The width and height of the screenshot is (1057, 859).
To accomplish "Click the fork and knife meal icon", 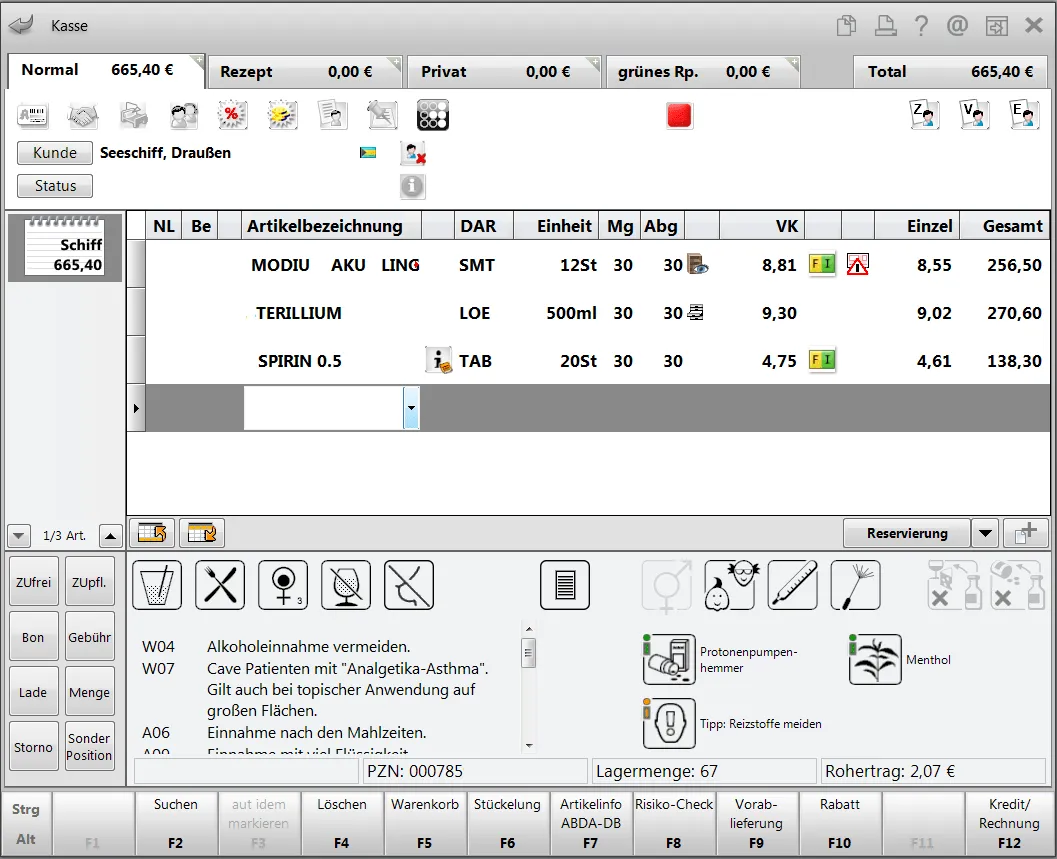I will pyautogui.click(x=220, y=585).
